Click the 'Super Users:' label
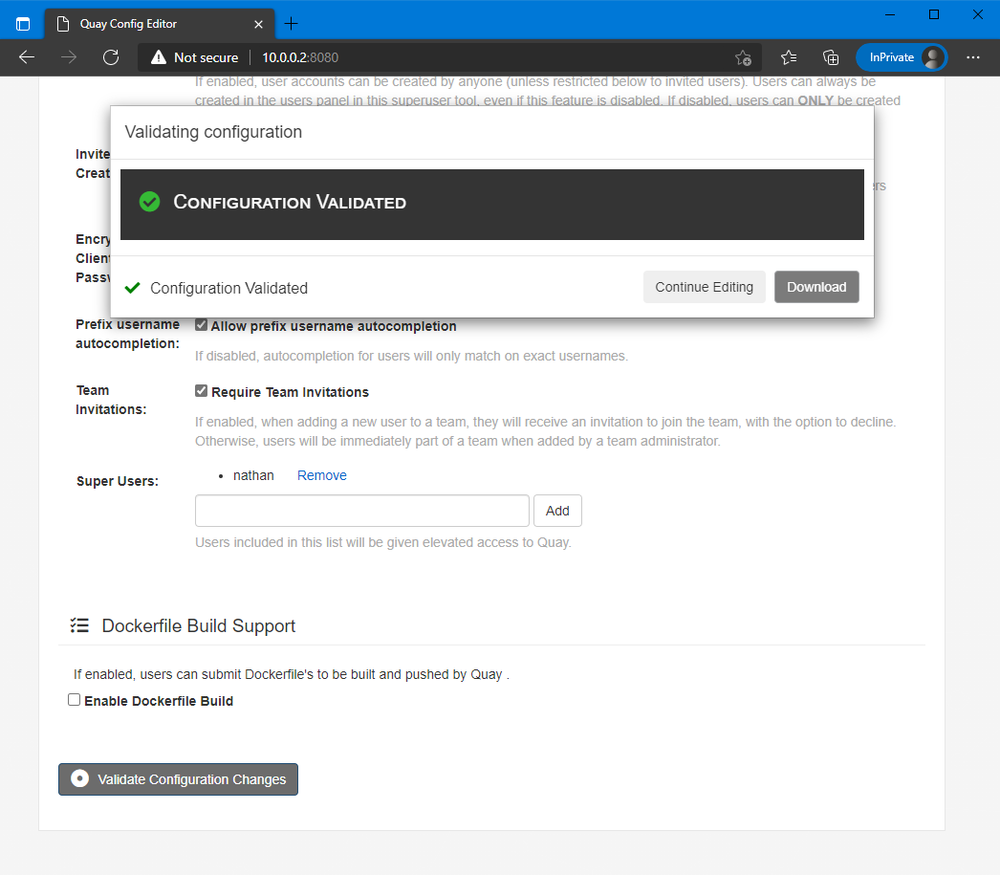1000x875 pixels. 117,482
